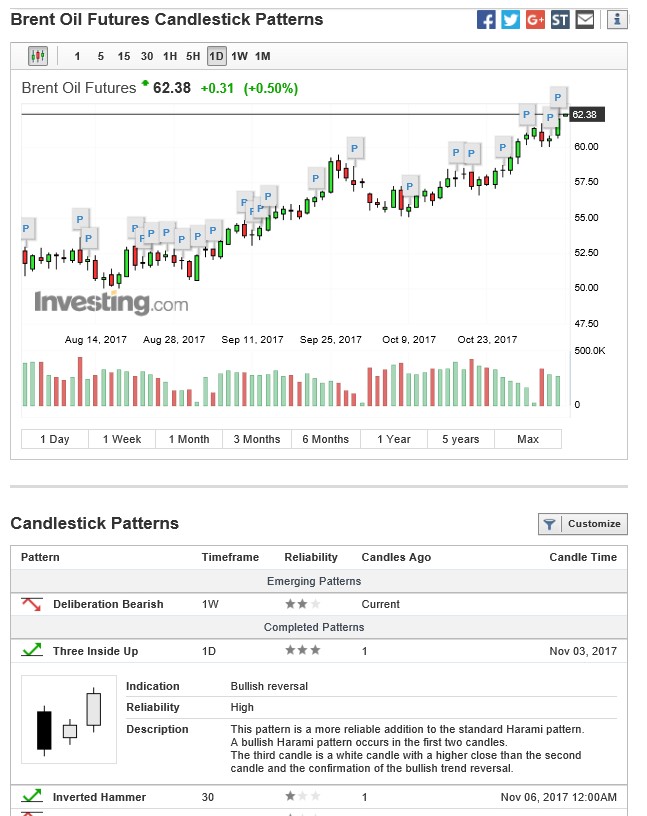This screenshot has height=816, width=647.
Task: Click the filter icon on Customize button
Action: [549, 524]
